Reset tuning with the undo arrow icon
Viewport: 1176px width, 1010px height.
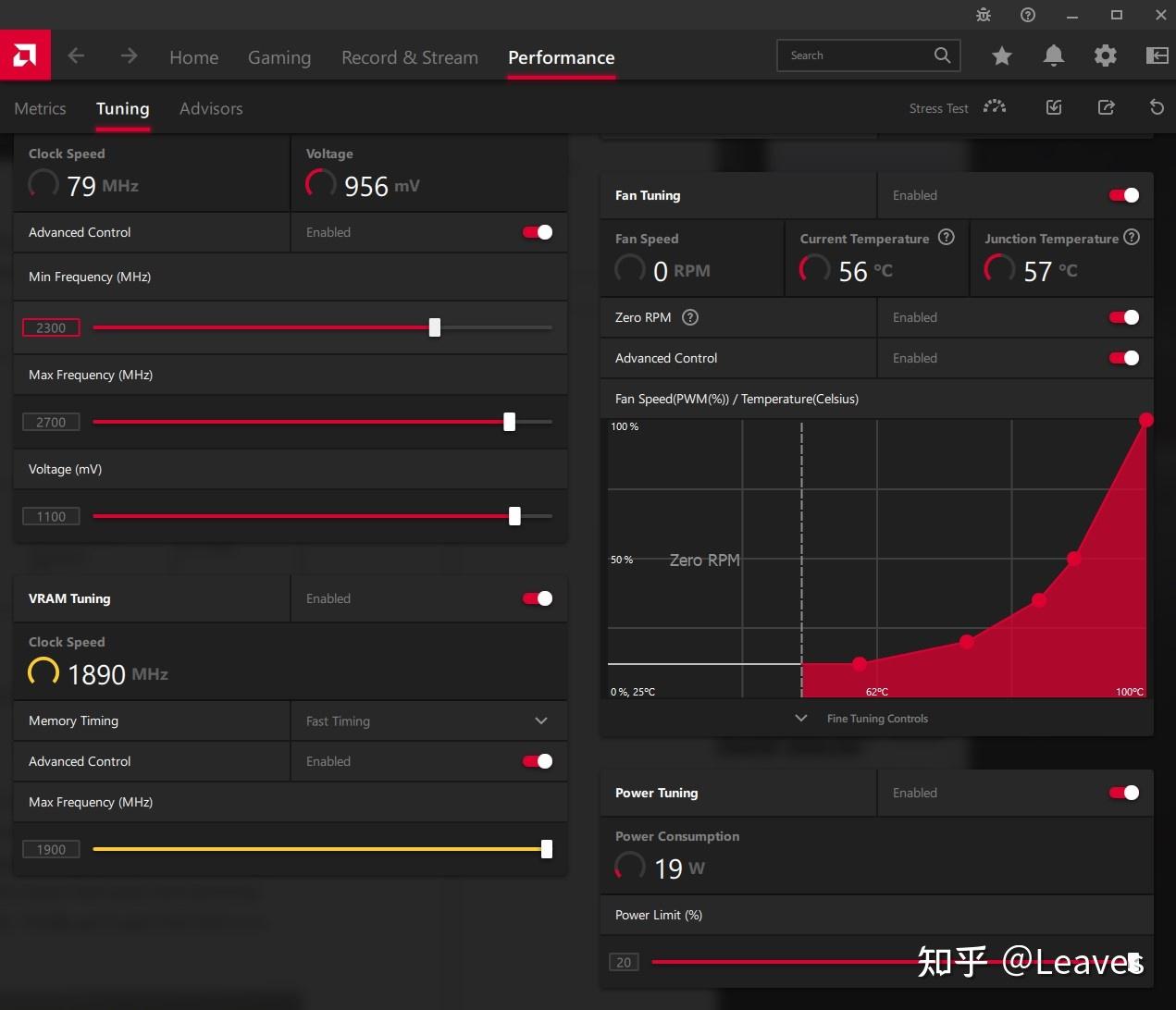pyautogui.click(x=1157, y=107)
